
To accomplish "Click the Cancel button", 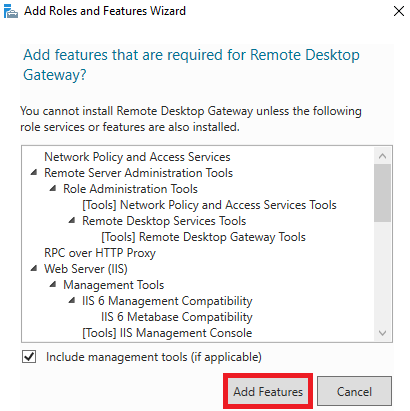I will 354,391.
